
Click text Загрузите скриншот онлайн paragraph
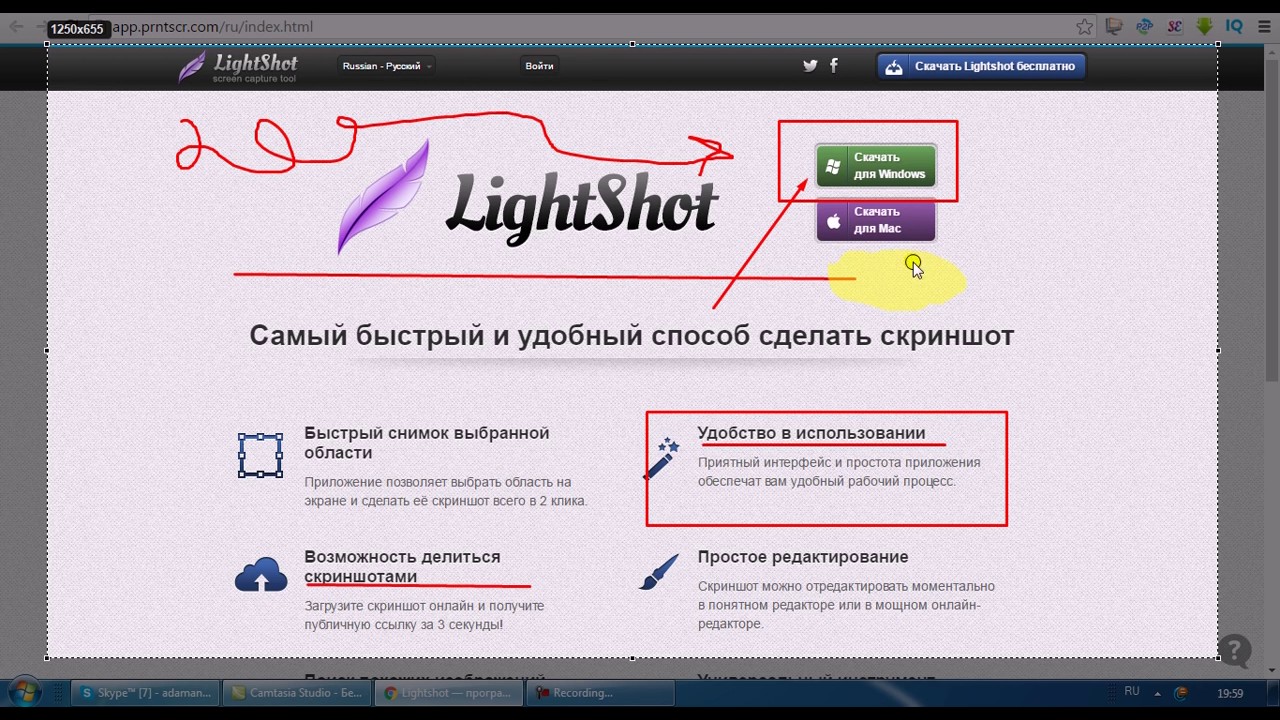click(424, 615)
